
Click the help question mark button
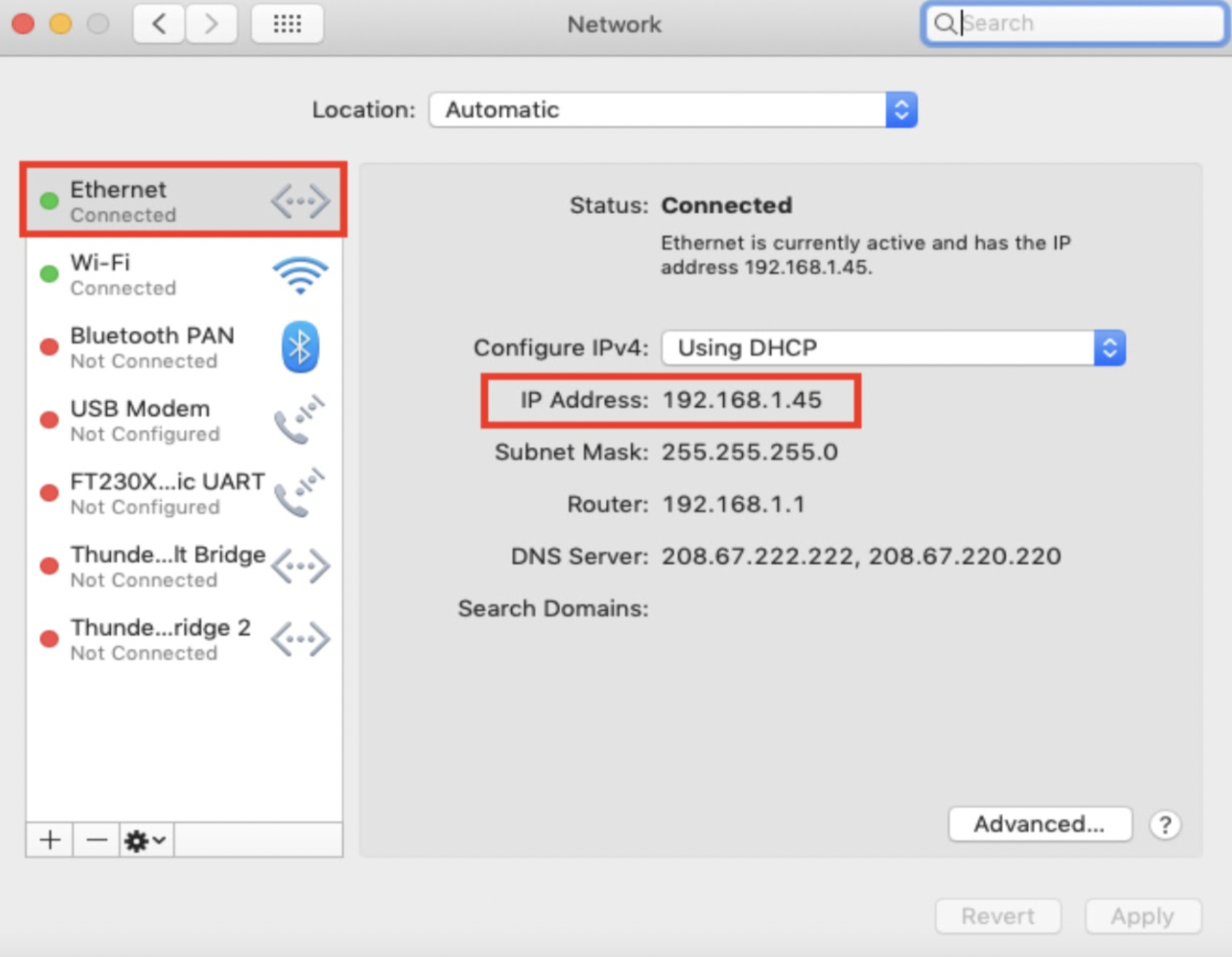[x=1165, y=824]
